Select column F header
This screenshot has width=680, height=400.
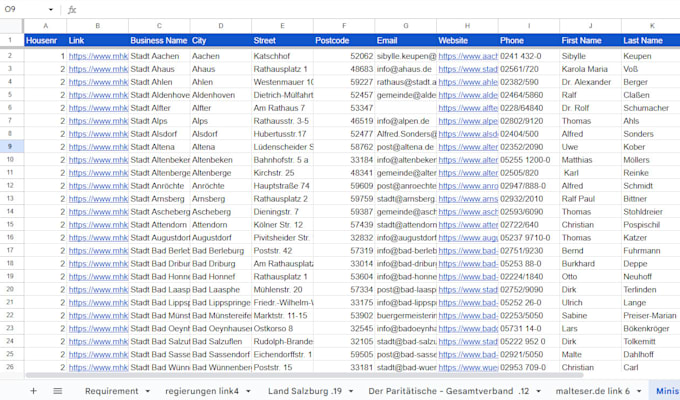pyautogui.click(x=344, y=26)
